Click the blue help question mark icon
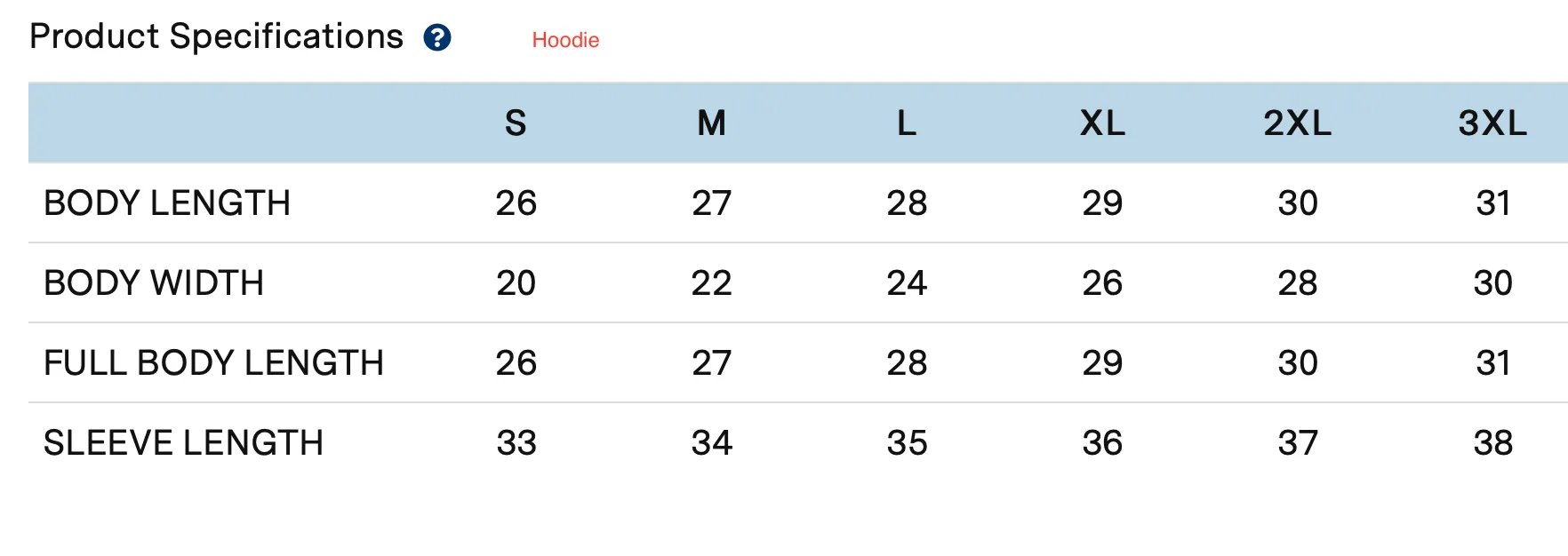This screenshot has height=556, width=1568. (x=437, y=38)
